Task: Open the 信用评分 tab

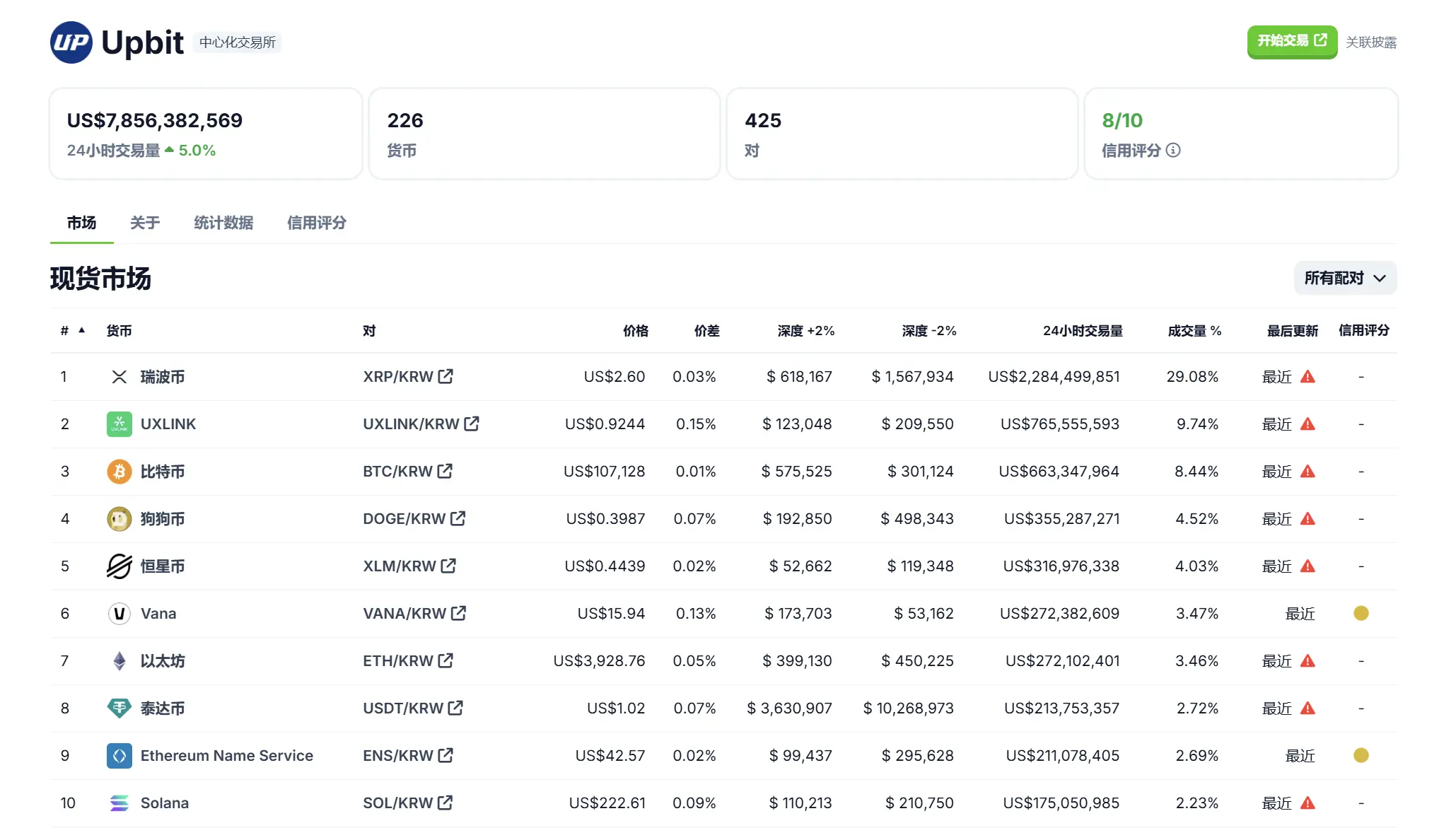Action: tap(316, 223)
